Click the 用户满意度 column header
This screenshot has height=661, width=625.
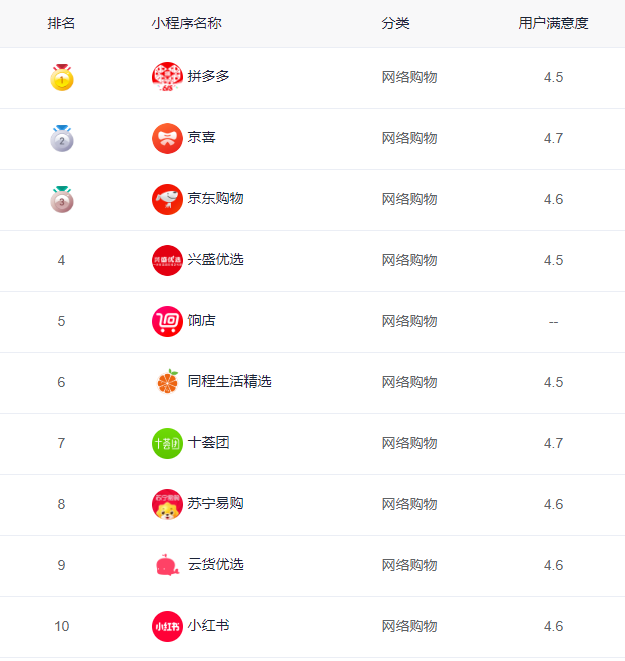pos(553,23)
